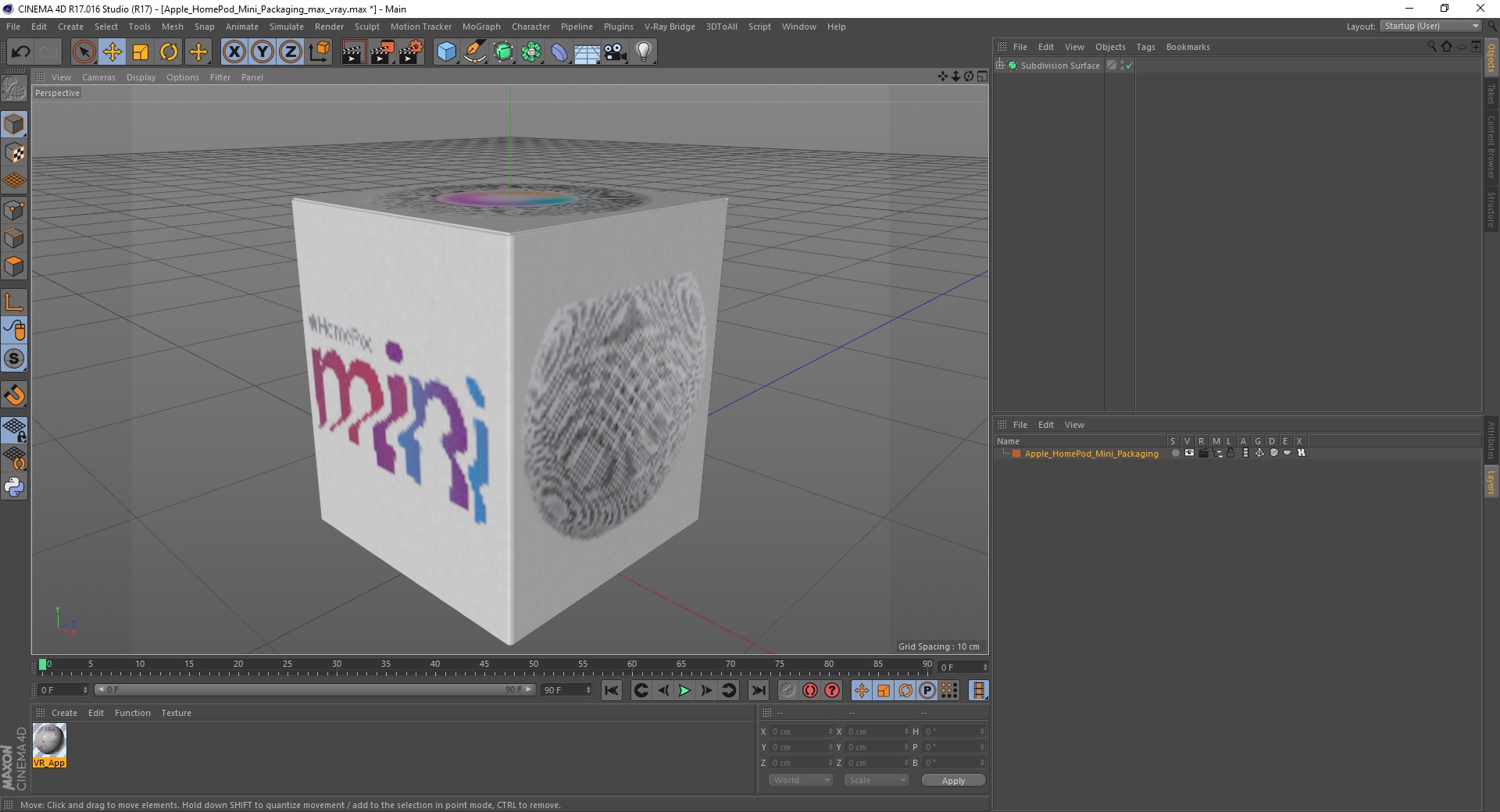
Task: Open the Content Browser side tab
Action: pos(1491,146)
